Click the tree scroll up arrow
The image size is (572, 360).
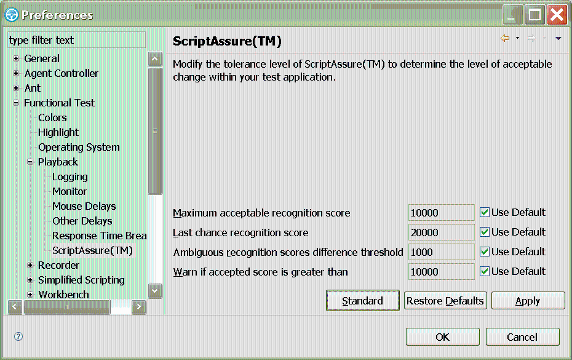155,59
